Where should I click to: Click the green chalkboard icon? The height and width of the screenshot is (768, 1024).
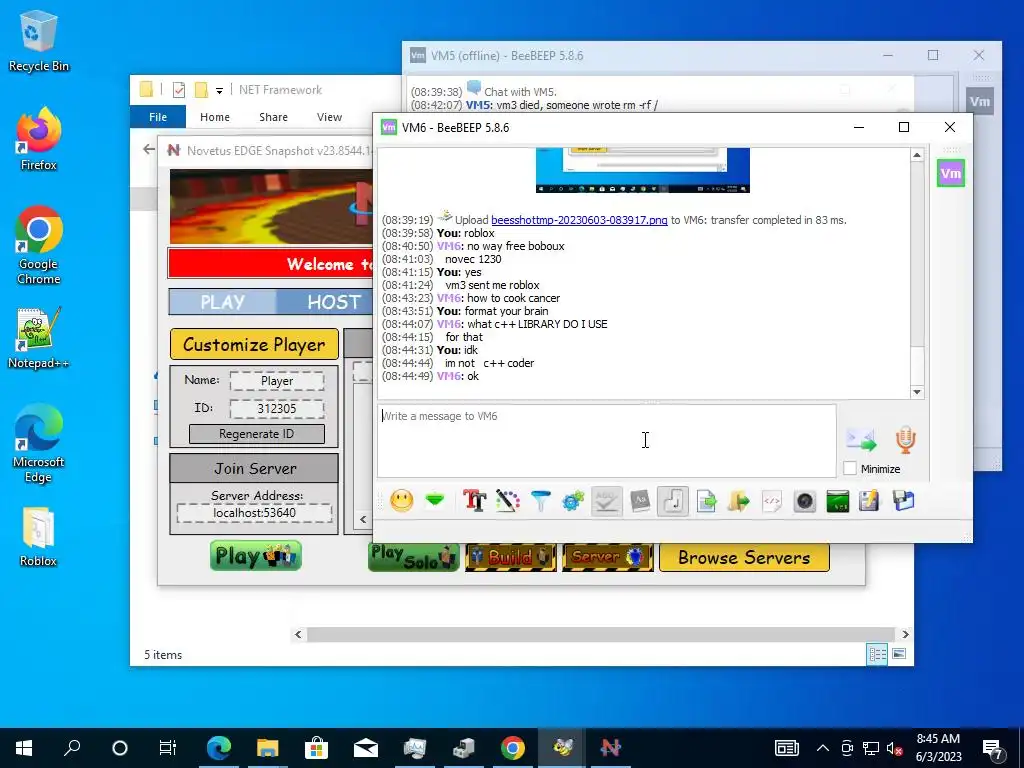(x=837, y=501)
